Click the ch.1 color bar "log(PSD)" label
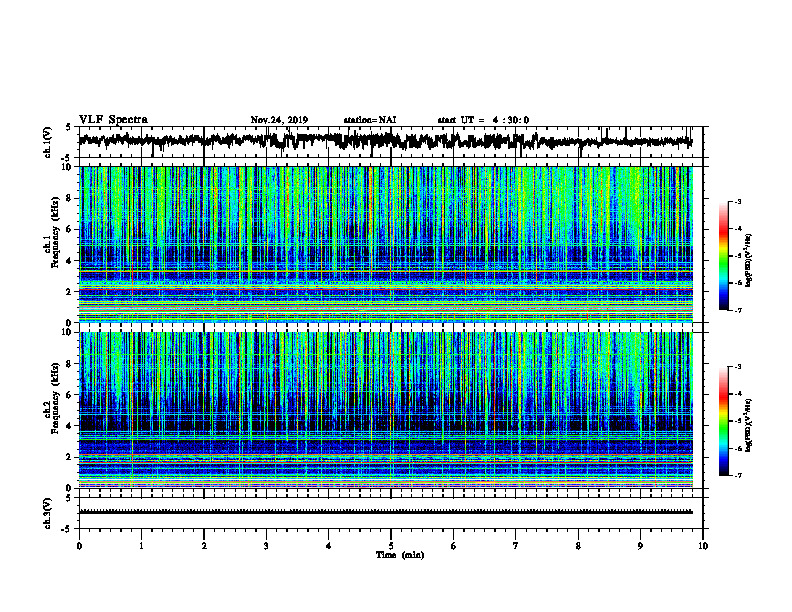Screen dimensions: 792x612 (749, 261)
